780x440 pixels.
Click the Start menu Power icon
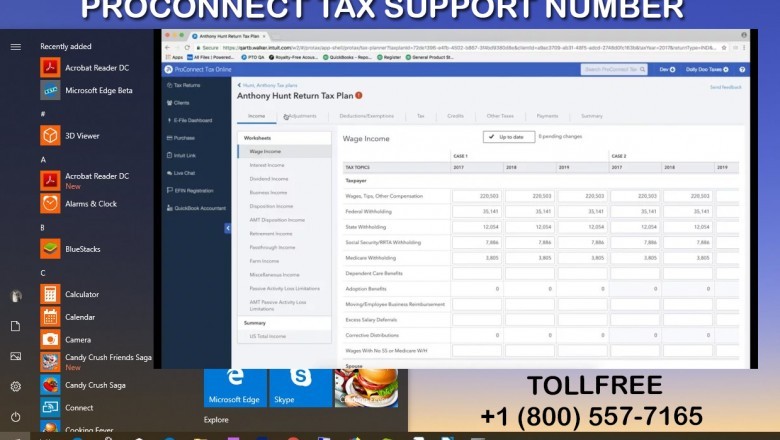tap(15, 416)
